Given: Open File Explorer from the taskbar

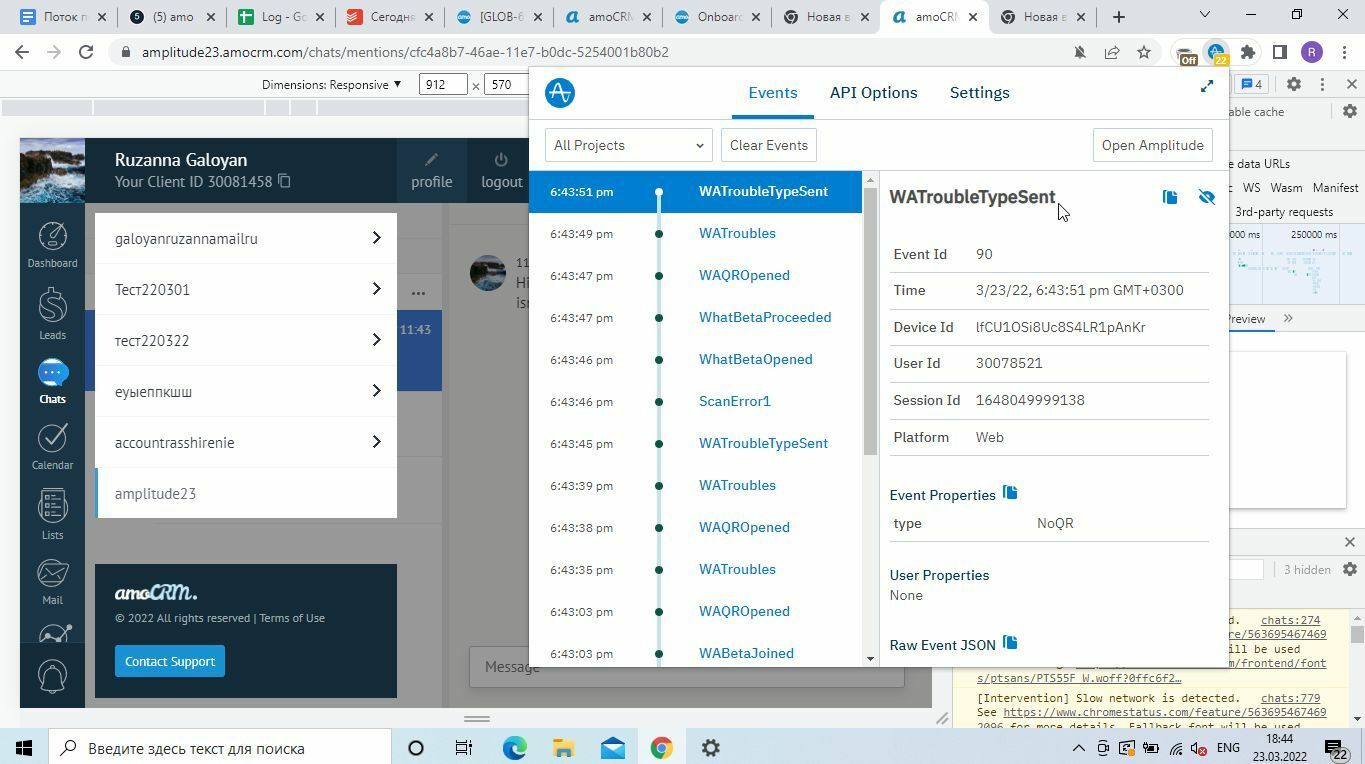Looking at the screenshot, I should [x=563, y=748].
